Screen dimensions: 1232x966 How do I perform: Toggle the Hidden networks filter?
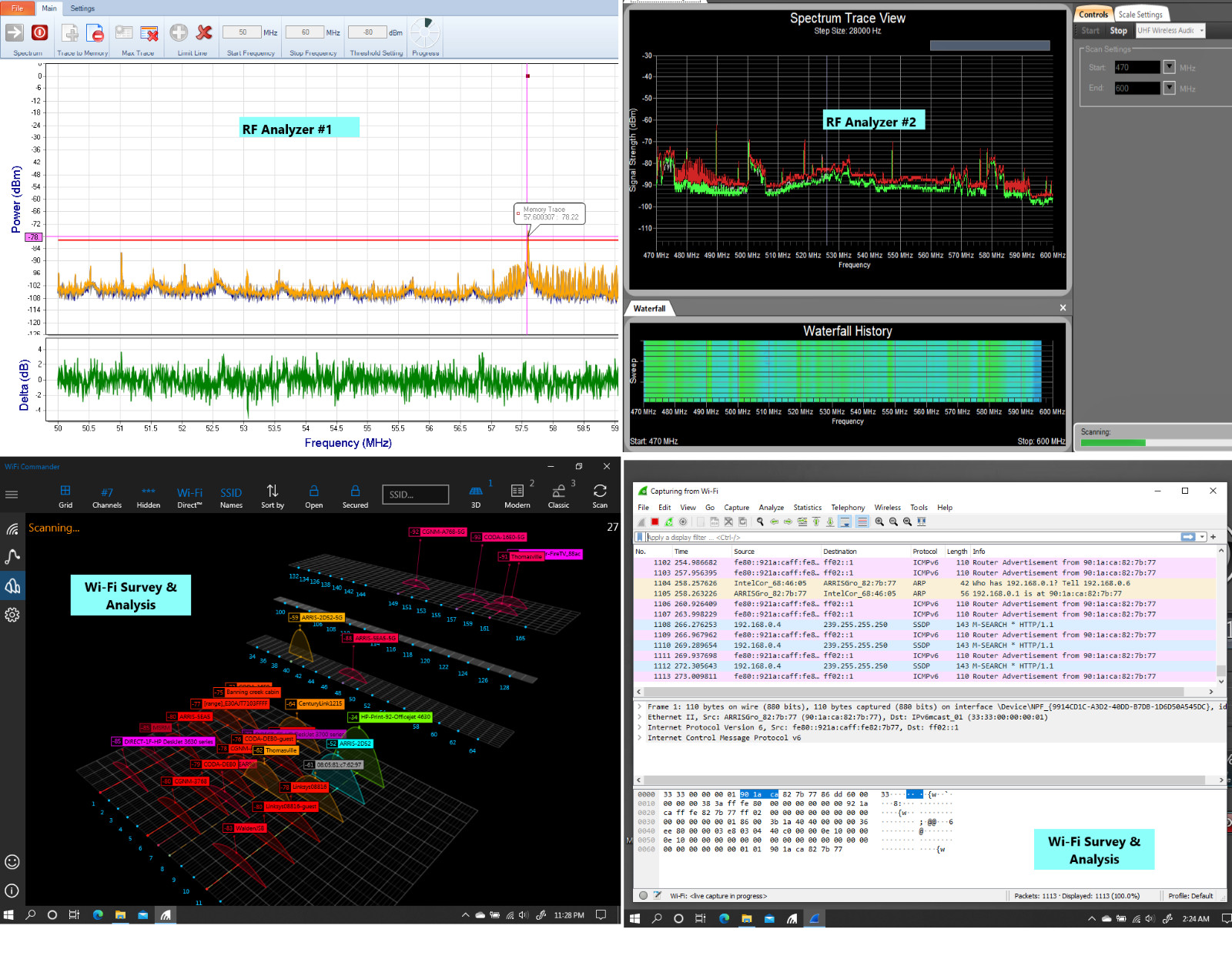coord(149,495)
